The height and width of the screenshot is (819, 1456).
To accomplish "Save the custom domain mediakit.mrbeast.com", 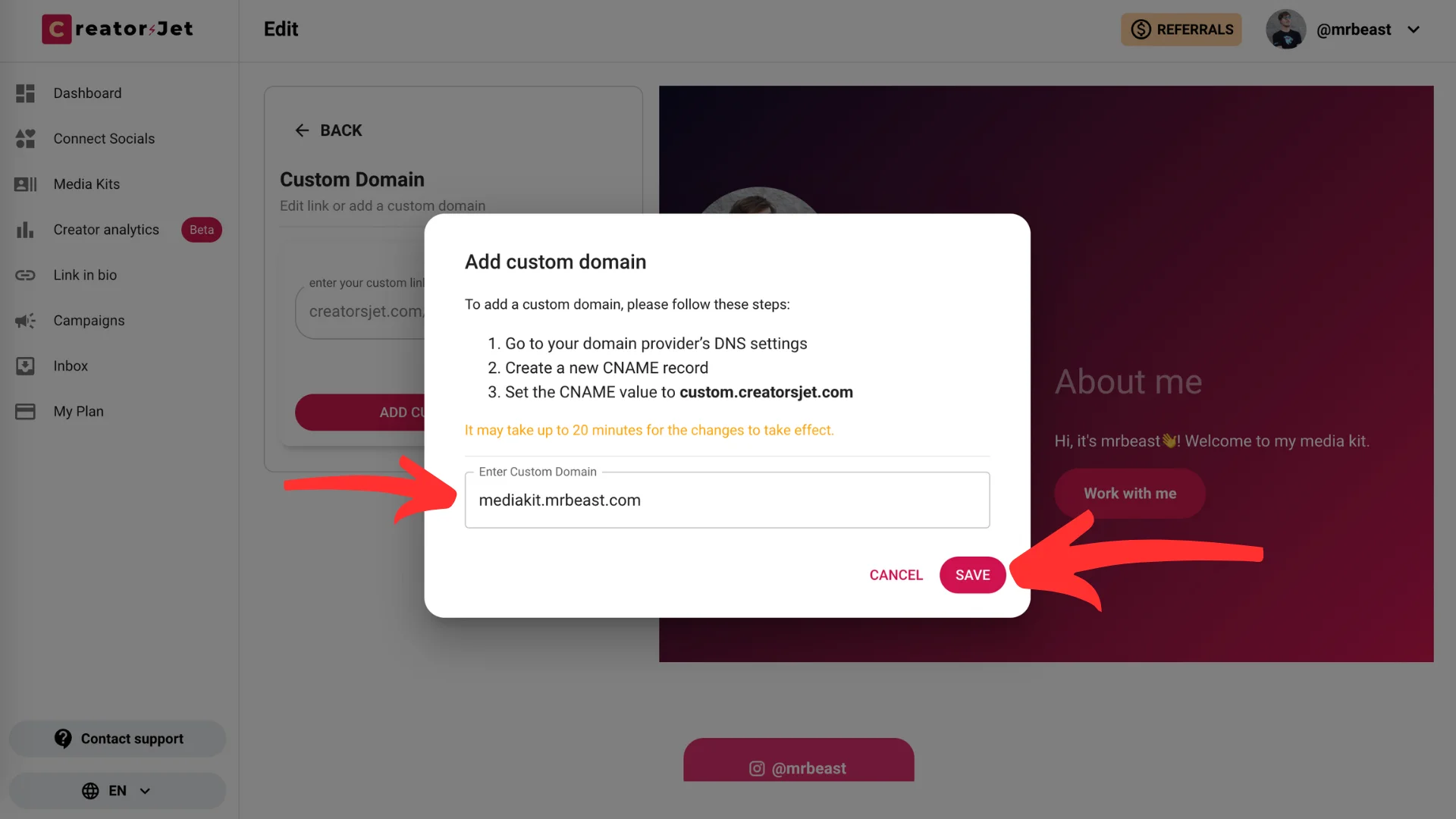I will [972, 574].
